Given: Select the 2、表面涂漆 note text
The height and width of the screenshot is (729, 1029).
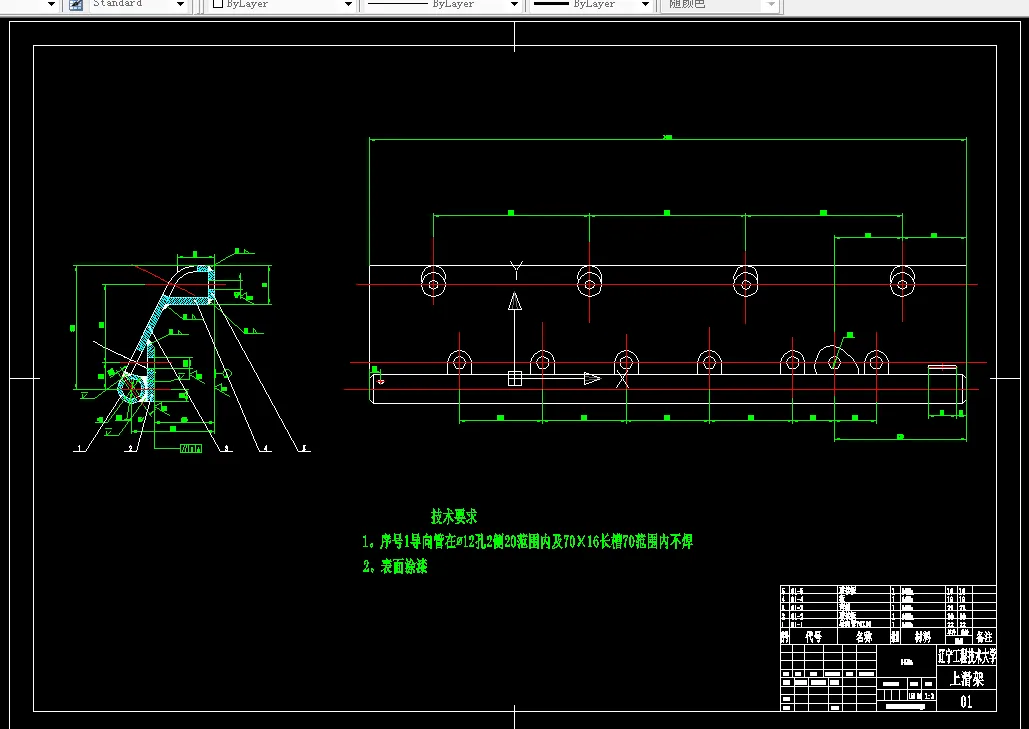Looking at the screenshot, I should pos(395,566).
